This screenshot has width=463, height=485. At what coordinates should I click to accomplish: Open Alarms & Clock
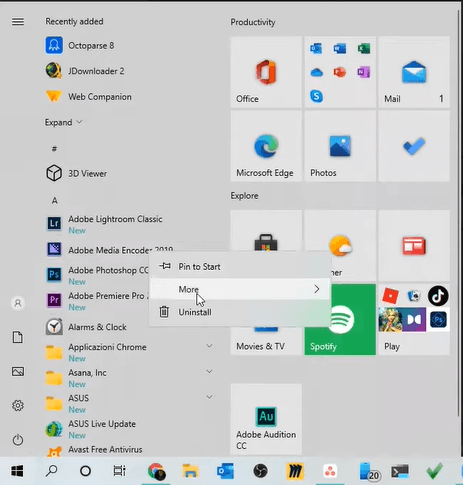click(x=86, y=327)
